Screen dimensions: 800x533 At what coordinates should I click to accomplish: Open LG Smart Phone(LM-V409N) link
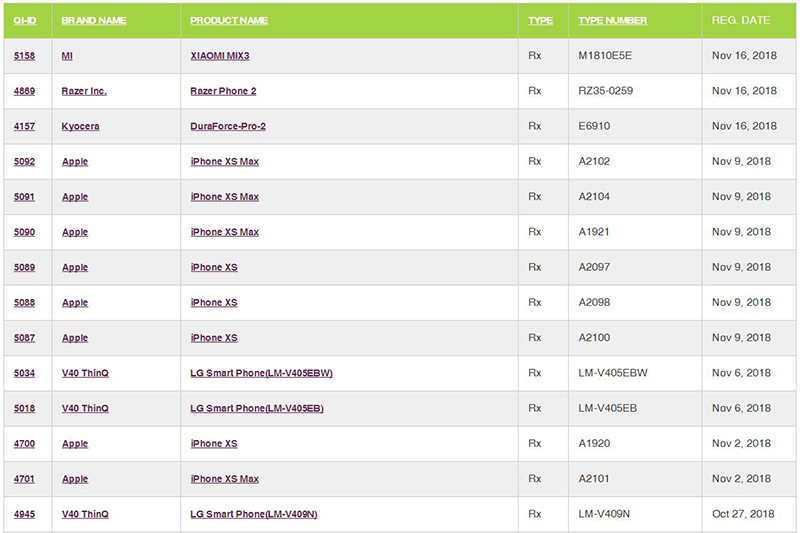(254, 514)
